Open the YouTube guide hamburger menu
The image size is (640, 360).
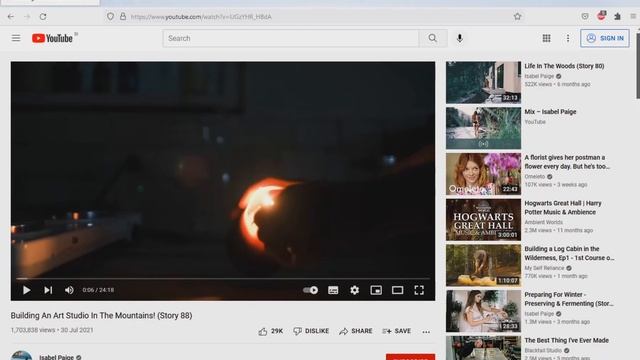(16, 38)
